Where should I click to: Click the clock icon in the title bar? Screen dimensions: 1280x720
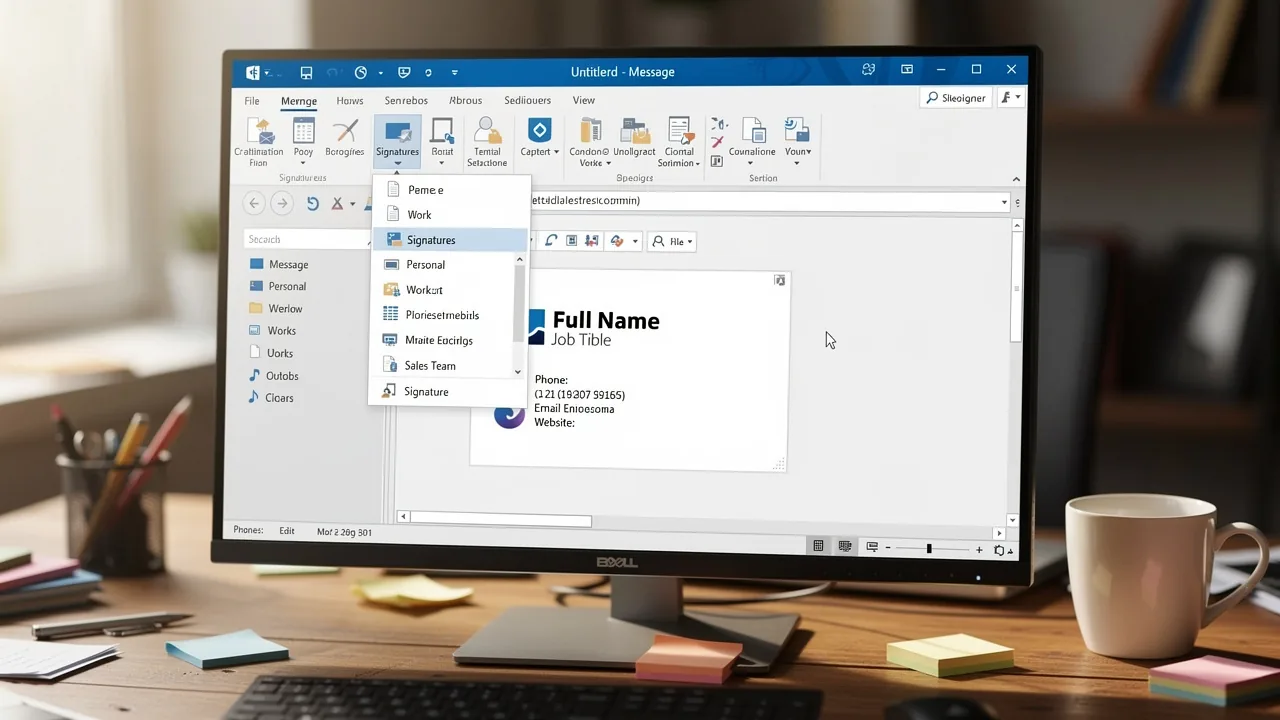pyautogui.click(x=361, y=72)
